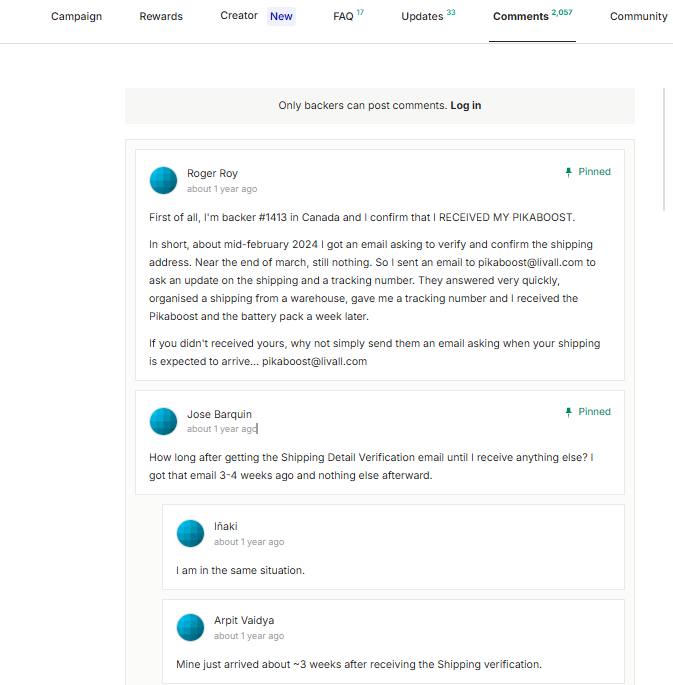673x685 pixels.
Task: Click the Log in link
Action: [x=466, y=105]
